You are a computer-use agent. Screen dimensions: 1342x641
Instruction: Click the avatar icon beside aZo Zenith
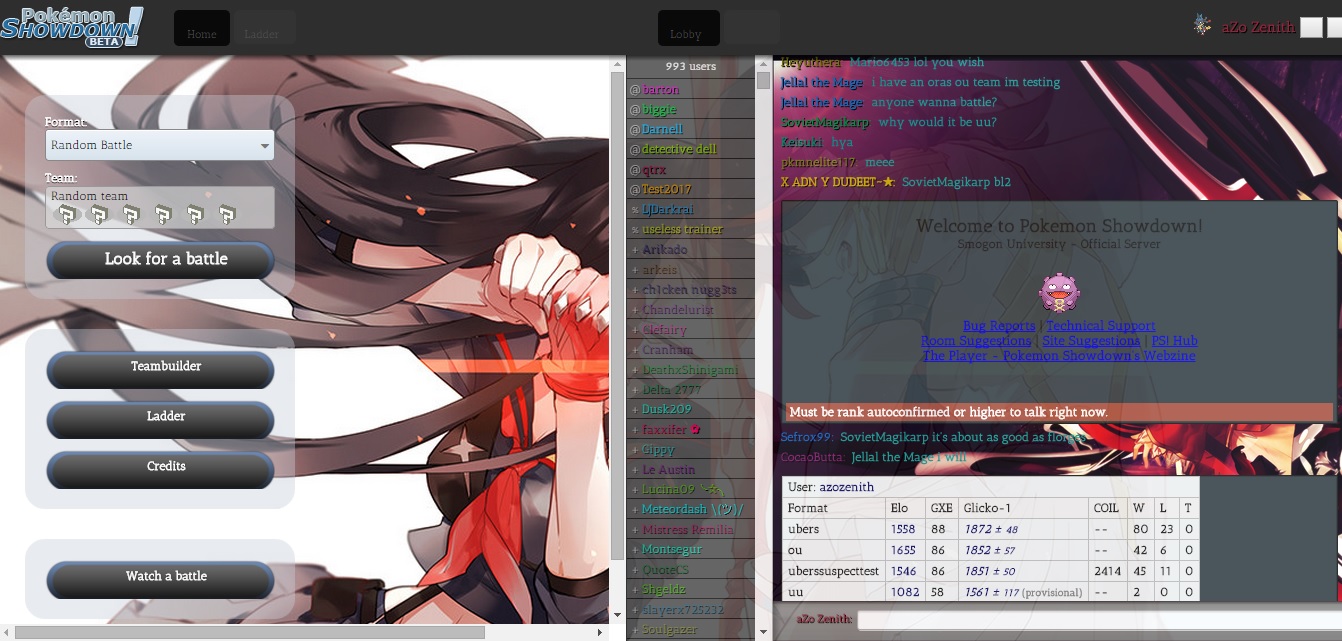[1202, 26]
